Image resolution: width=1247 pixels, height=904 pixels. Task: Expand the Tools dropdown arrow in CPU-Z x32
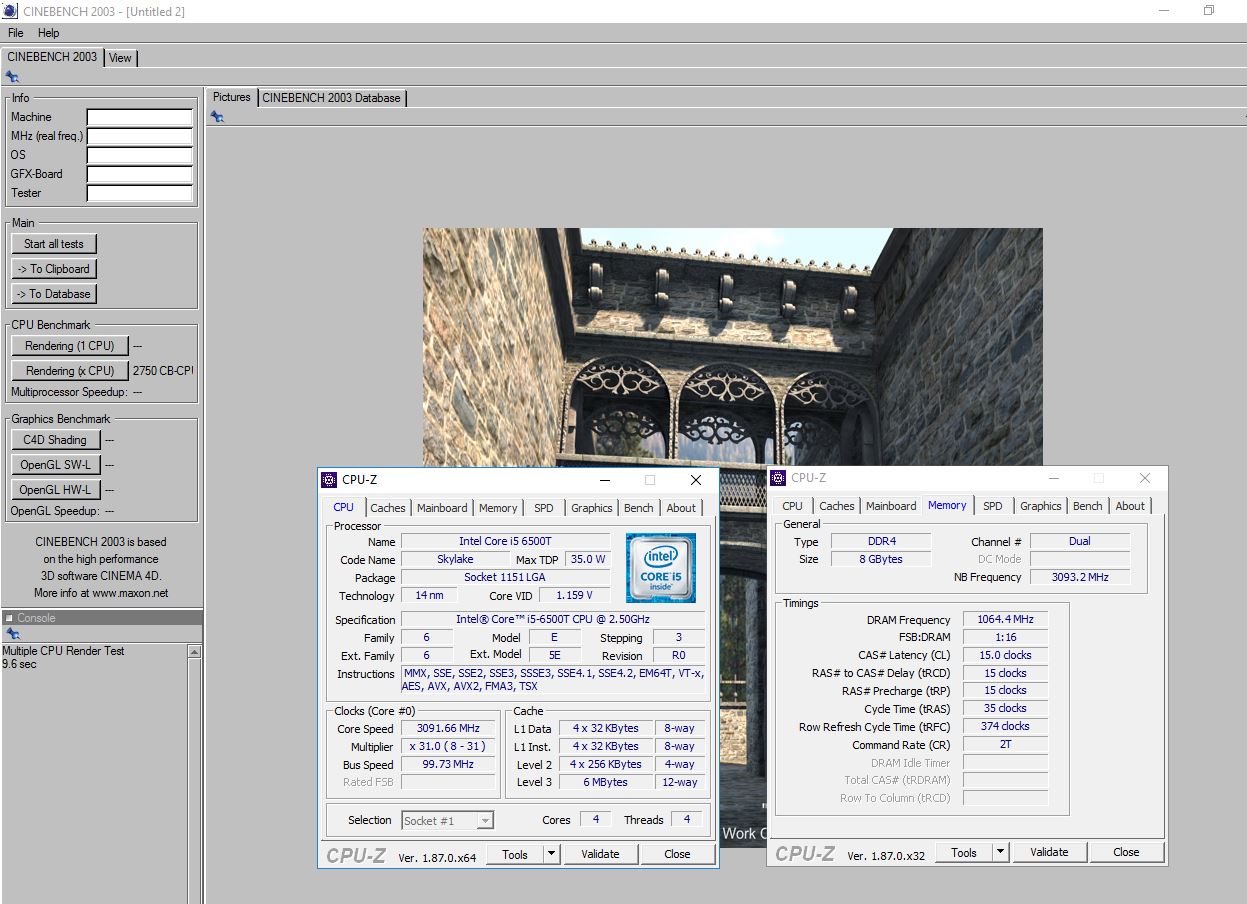pos(1000,852)
